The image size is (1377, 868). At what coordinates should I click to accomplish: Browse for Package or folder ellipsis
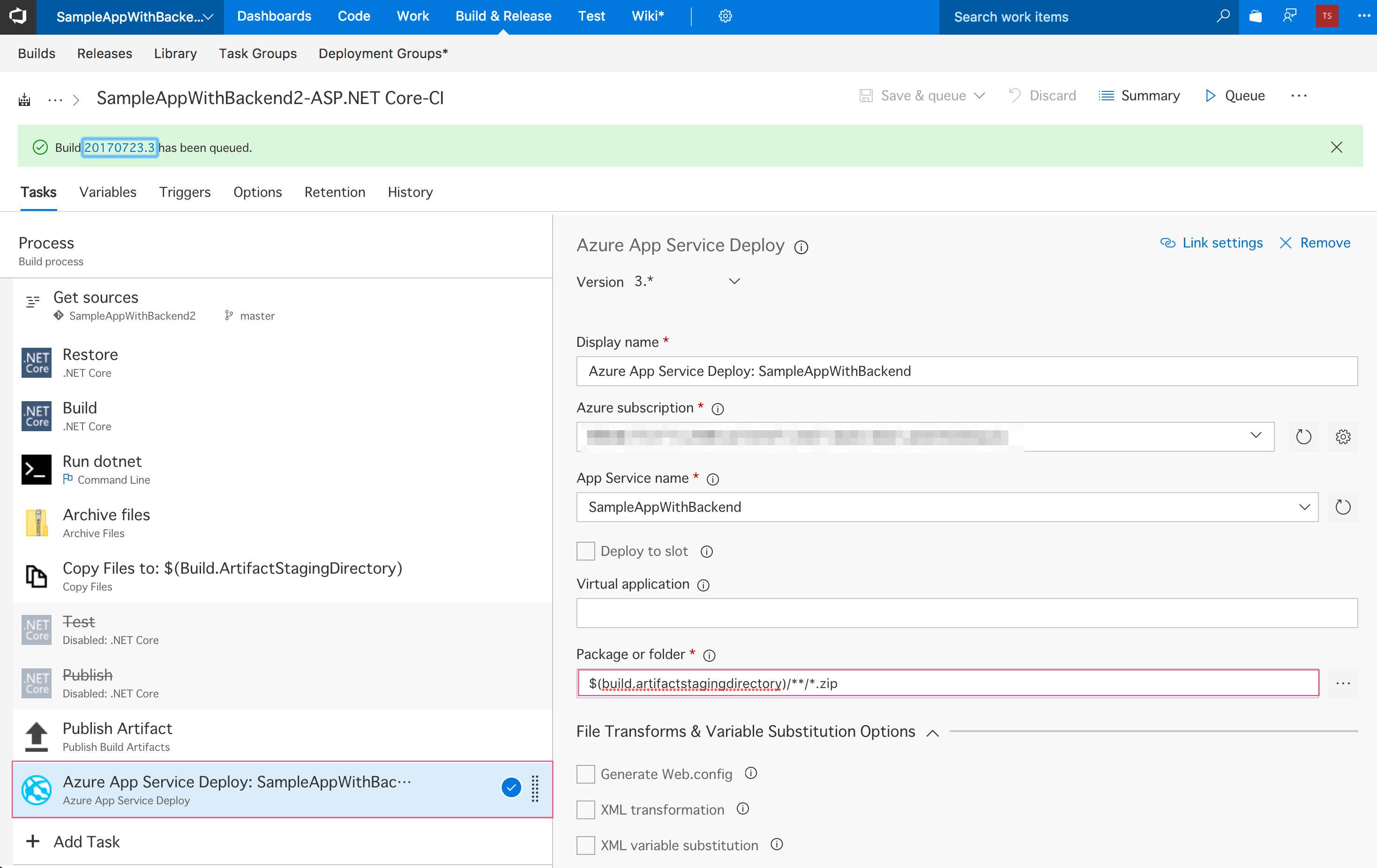(1343, 683)
